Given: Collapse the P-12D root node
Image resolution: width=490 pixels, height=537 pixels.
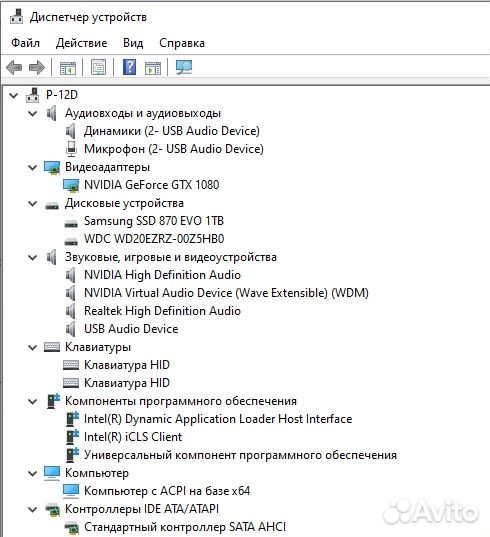Looking at the screenshot, I should [13, 96].
